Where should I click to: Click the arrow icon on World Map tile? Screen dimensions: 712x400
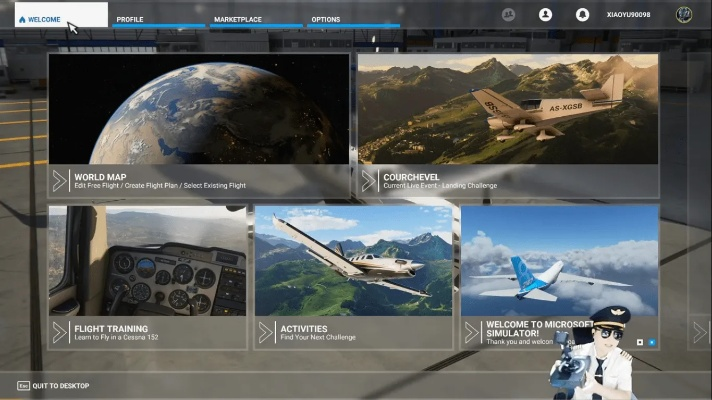point(60,181)
